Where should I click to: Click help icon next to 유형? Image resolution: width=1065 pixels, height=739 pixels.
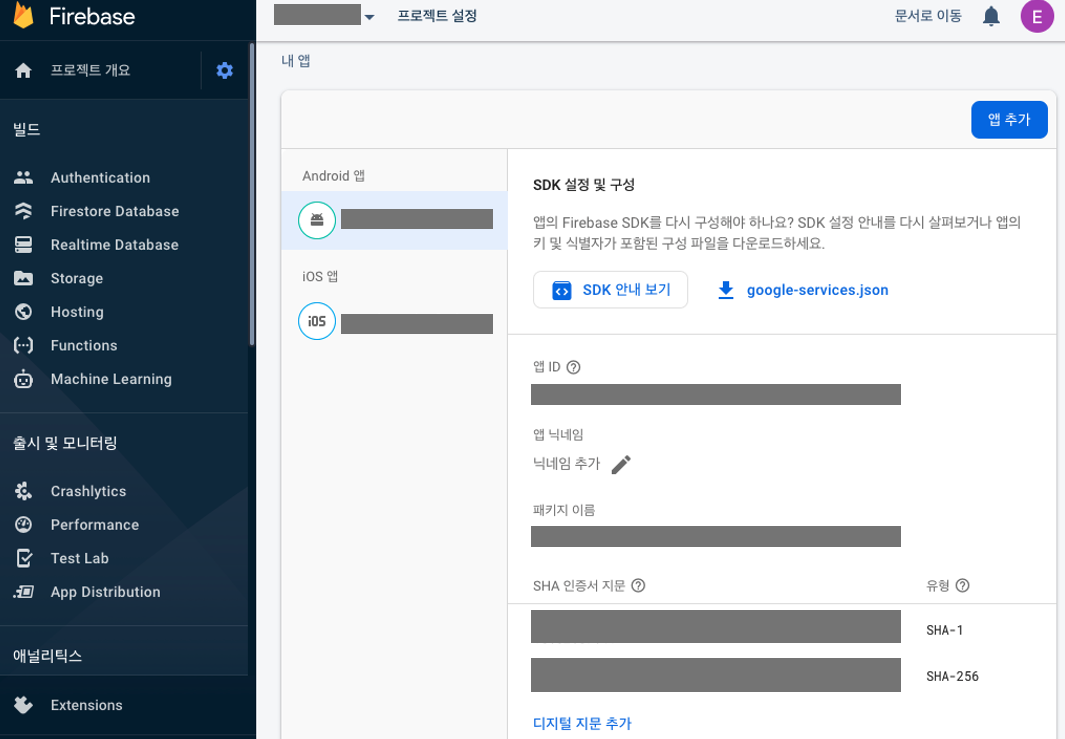coord(962,585)
